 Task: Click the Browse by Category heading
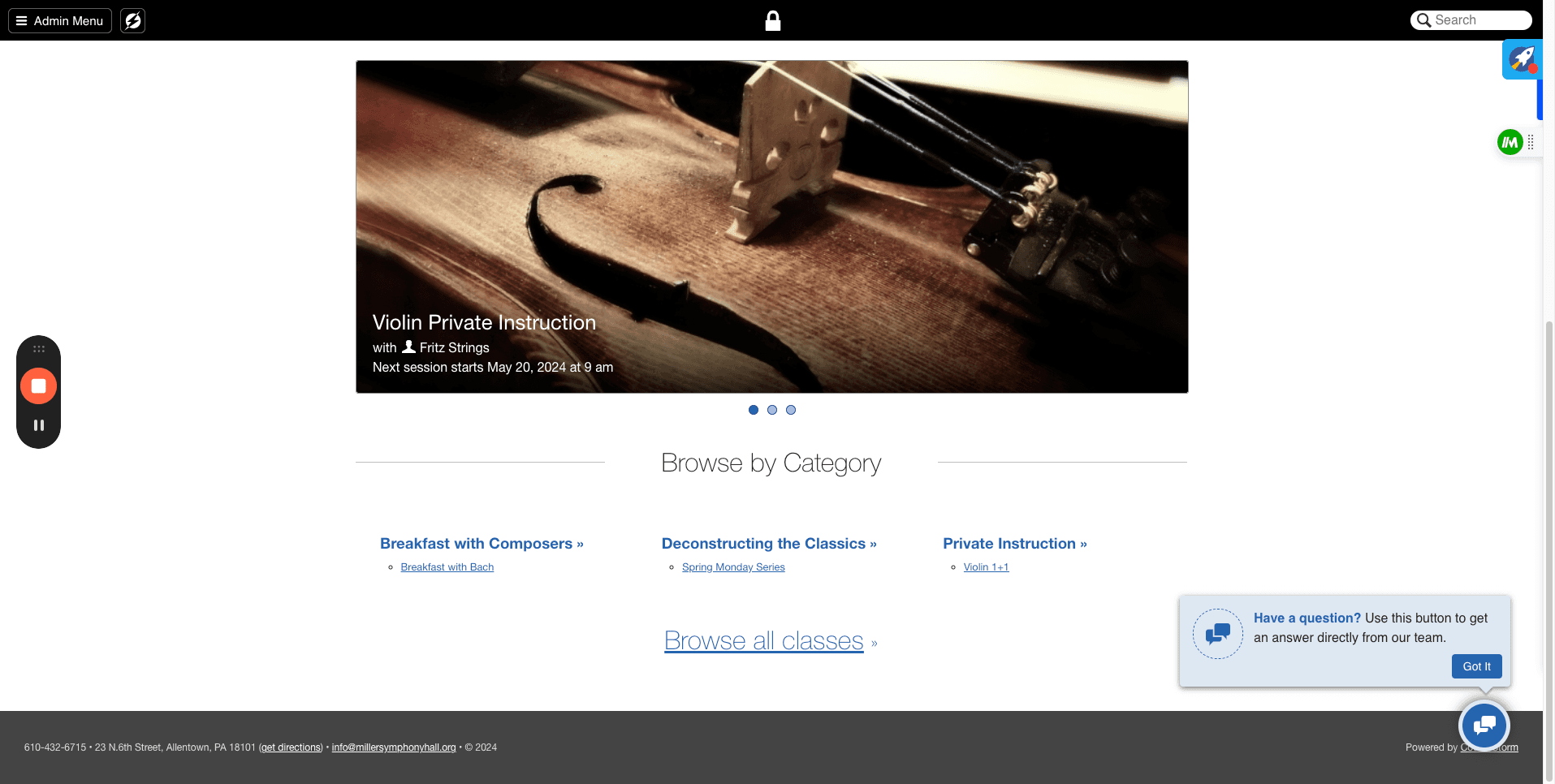point(771,463)
